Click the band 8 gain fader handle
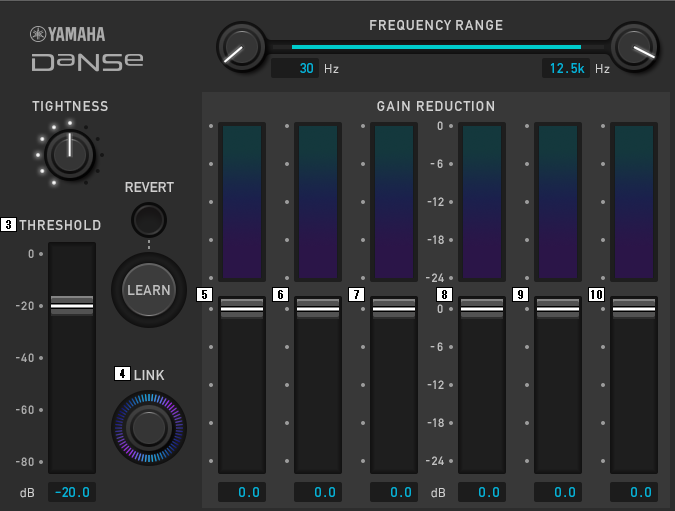 [482, 309]
